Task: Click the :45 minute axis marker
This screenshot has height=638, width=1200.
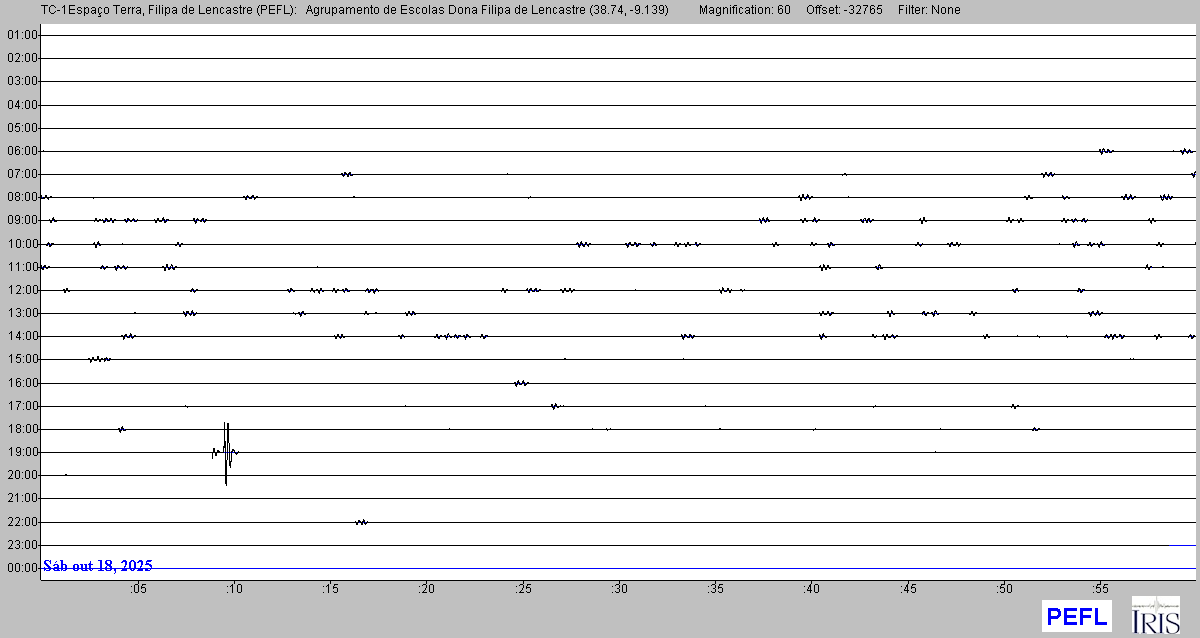Action: [907, 589]
